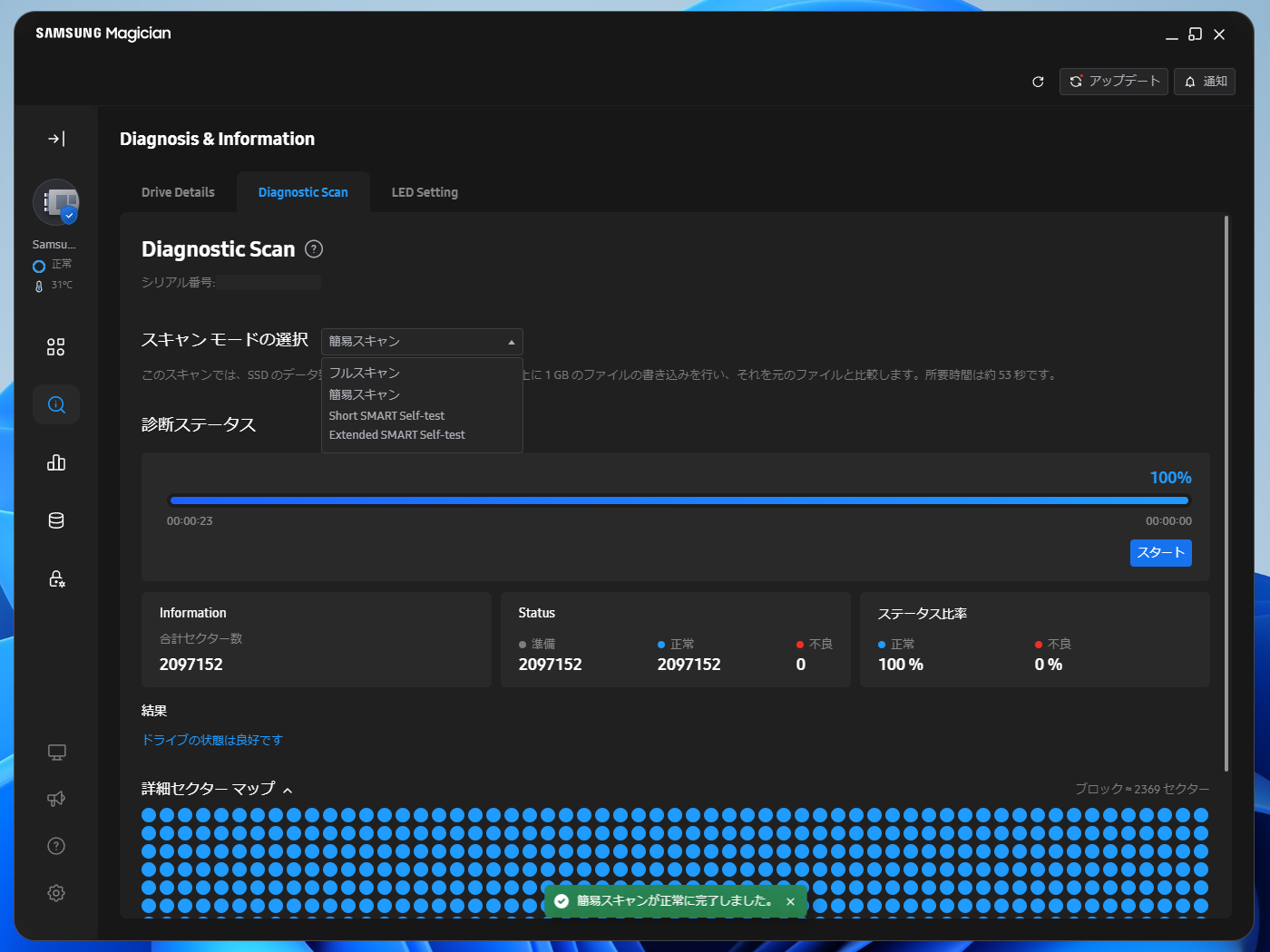Open the settings gear icon
Viewport: 1270px width, 952px height.
(x=56, y=893)
